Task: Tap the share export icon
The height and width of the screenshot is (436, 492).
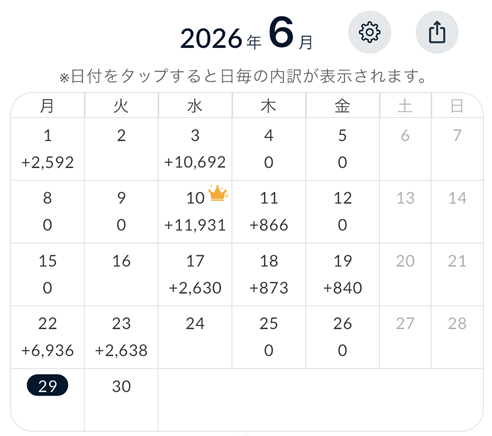Action: tap(437, 32)
